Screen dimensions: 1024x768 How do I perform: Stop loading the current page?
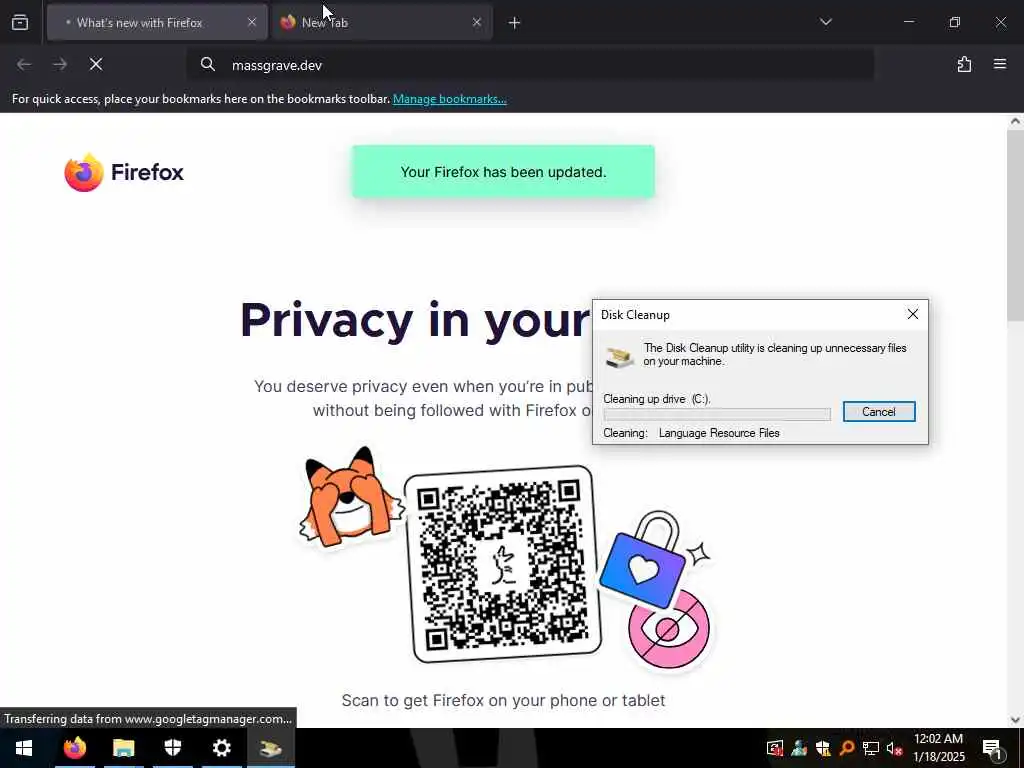96,64
